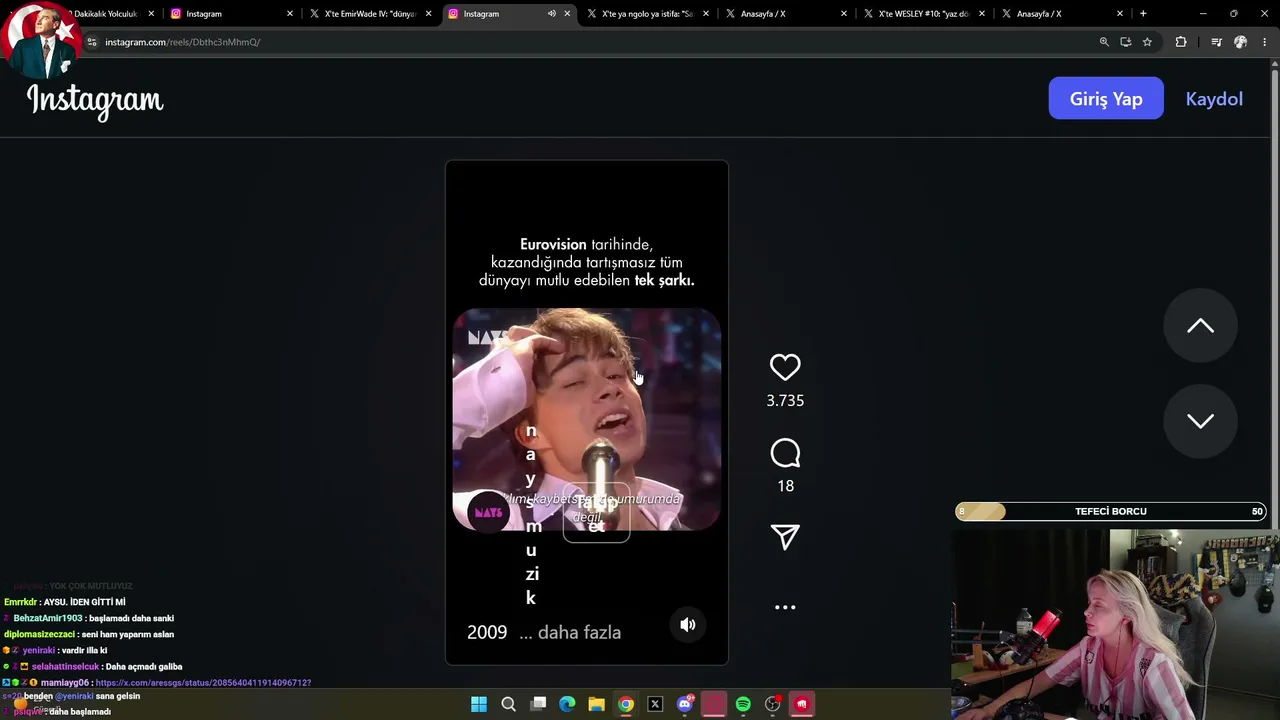Open the Extensions puzzle icon
Image resolution: width=1280 pixels, height=720 pixels.
(x=1181, y=42)
